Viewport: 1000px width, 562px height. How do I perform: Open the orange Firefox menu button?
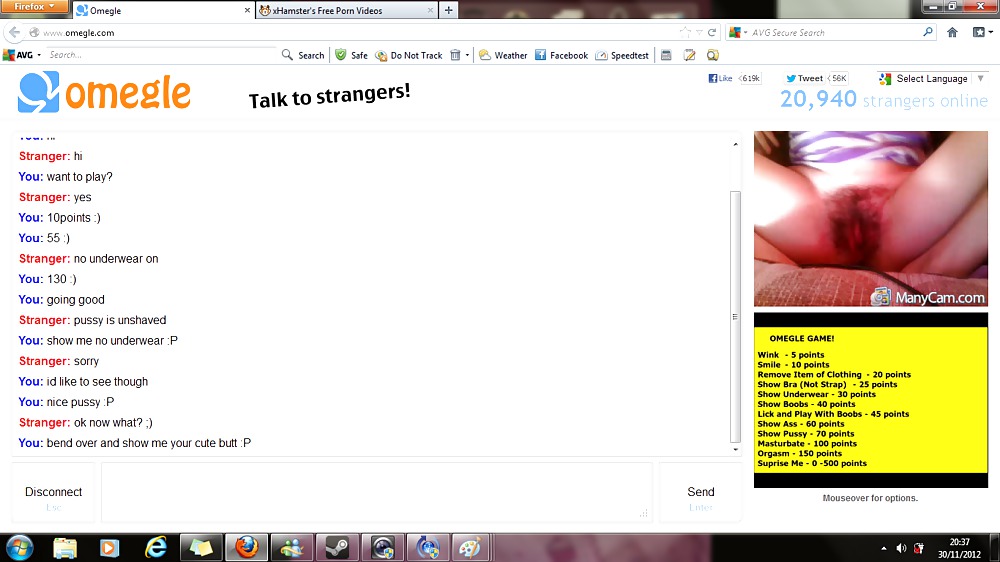35,7
